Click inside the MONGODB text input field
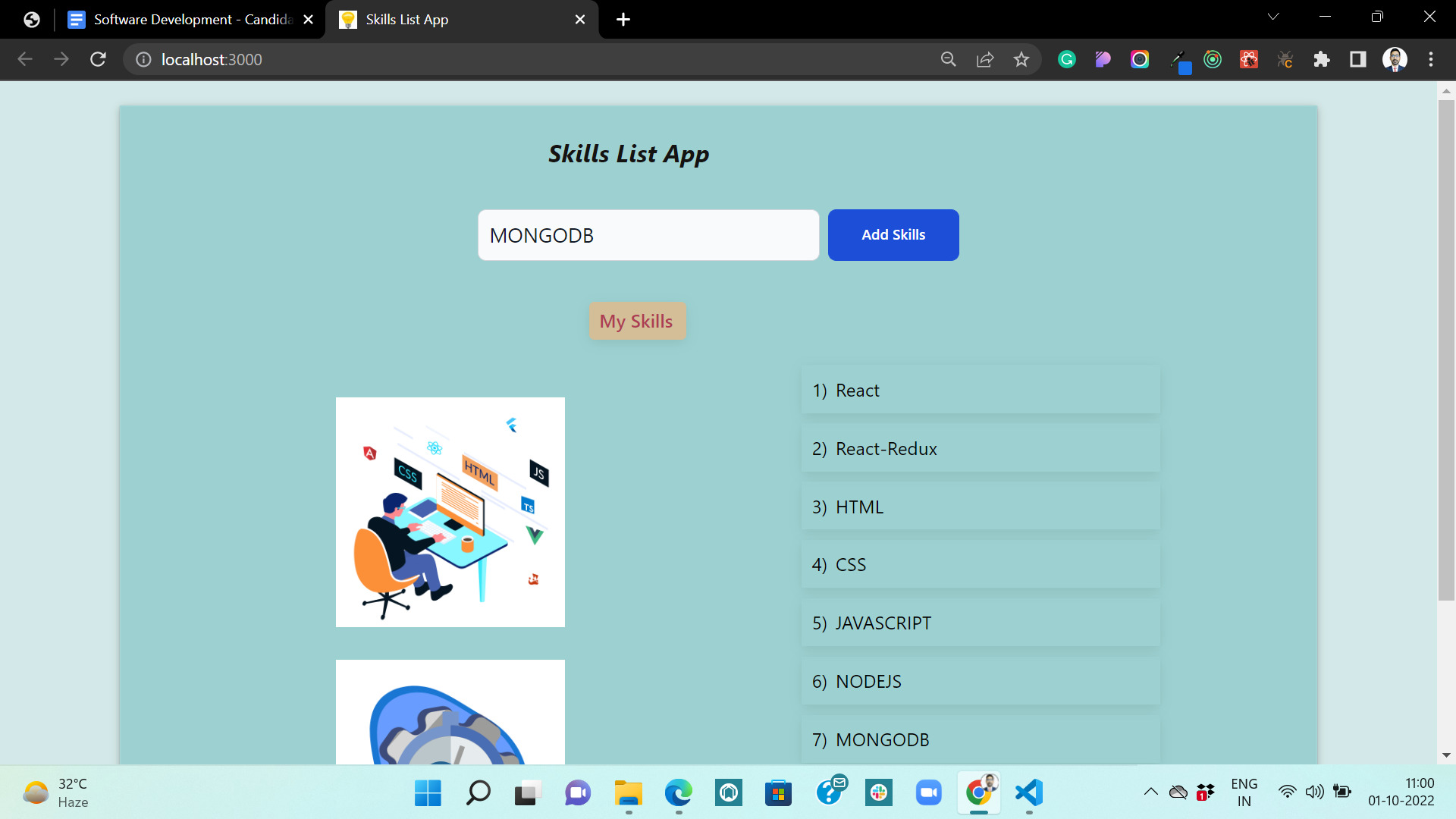Image resolution: width=1456 pixels, height=819 pixels. [x=648, y=235]
